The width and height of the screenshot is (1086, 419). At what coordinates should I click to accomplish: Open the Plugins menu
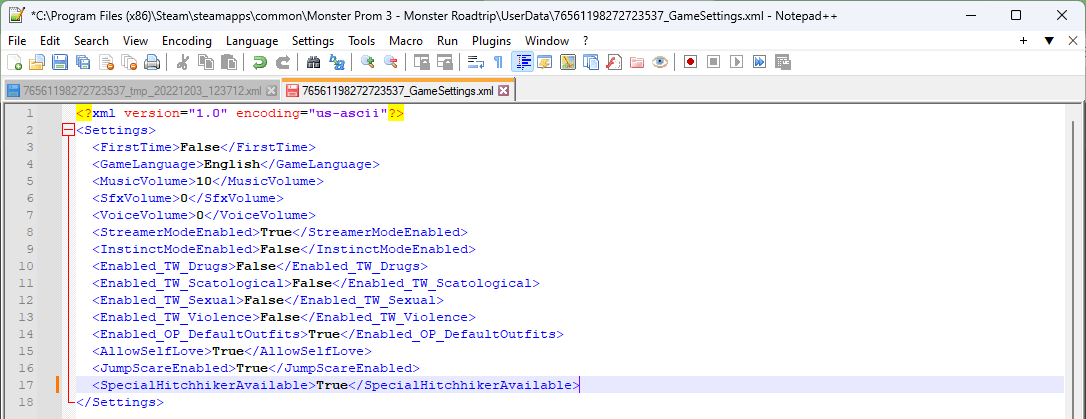(492, 41)
